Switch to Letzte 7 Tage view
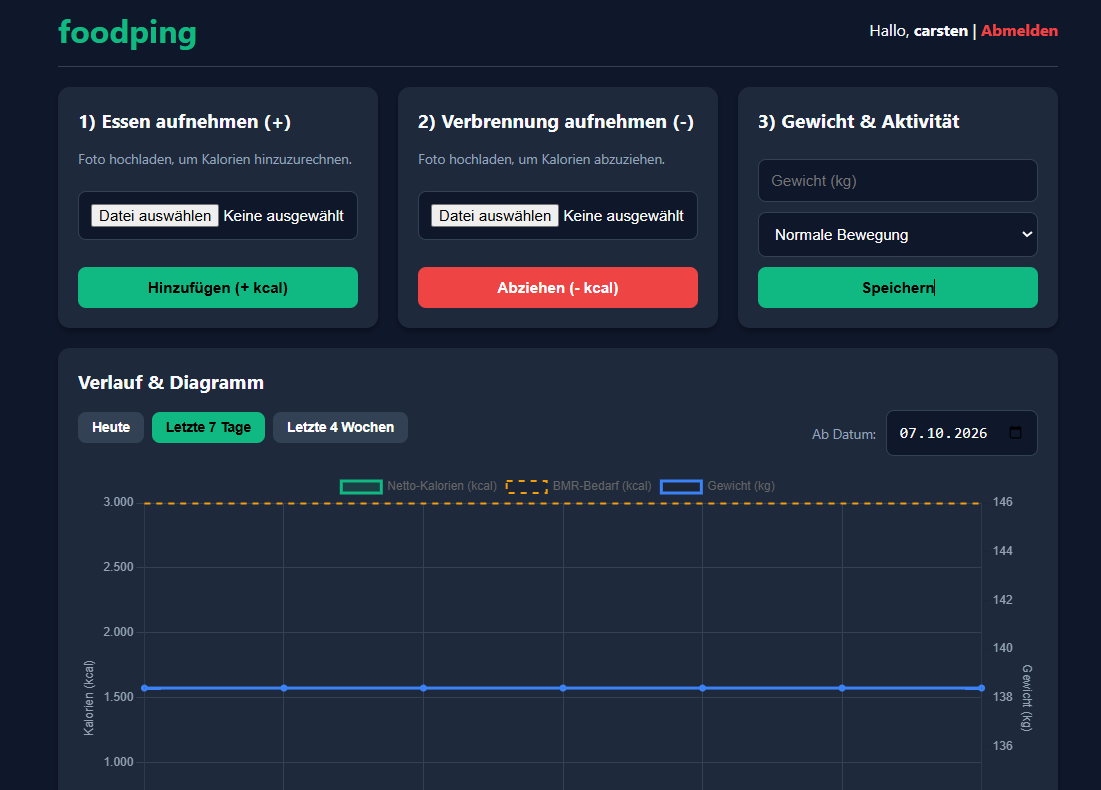This screenshot has height=790, width=1101. coord(209,427)
